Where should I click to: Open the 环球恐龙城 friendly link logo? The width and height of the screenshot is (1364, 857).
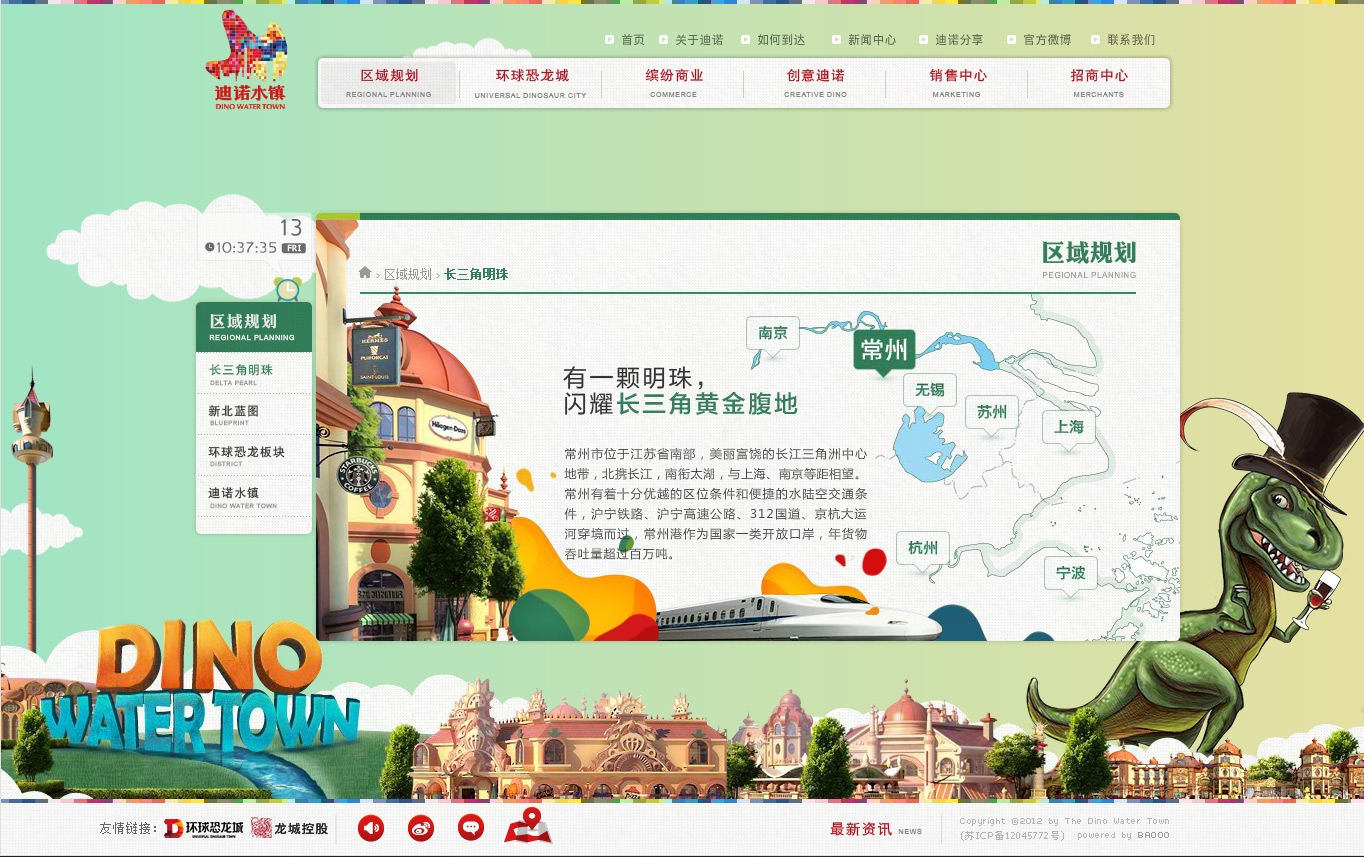pyautogui.click(x=204, y=828)
